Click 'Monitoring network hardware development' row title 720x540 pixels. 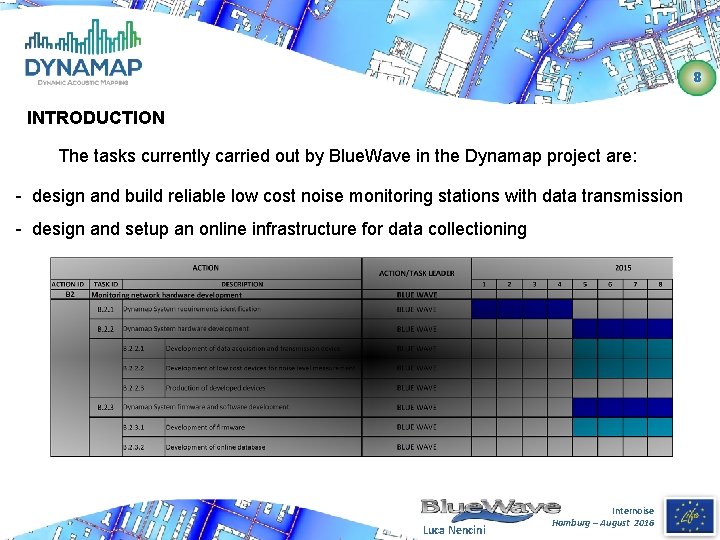(x=167, y=295)
